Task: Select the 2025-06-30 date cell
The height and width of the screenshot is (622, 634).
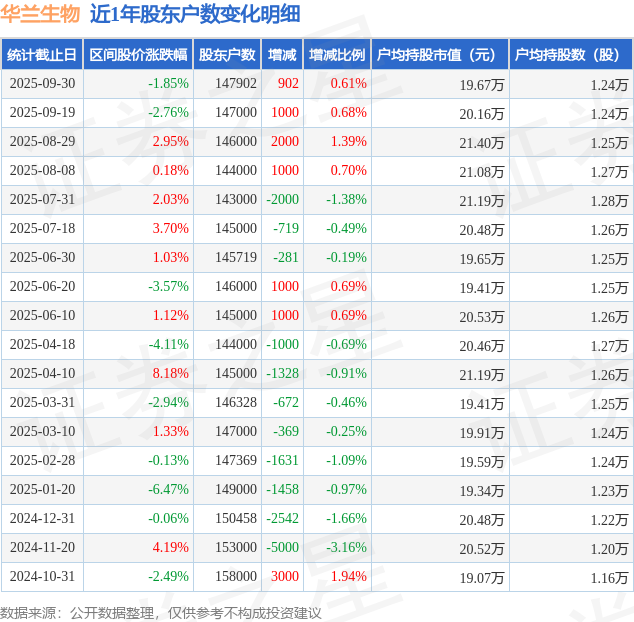Action: pos(42,258)
